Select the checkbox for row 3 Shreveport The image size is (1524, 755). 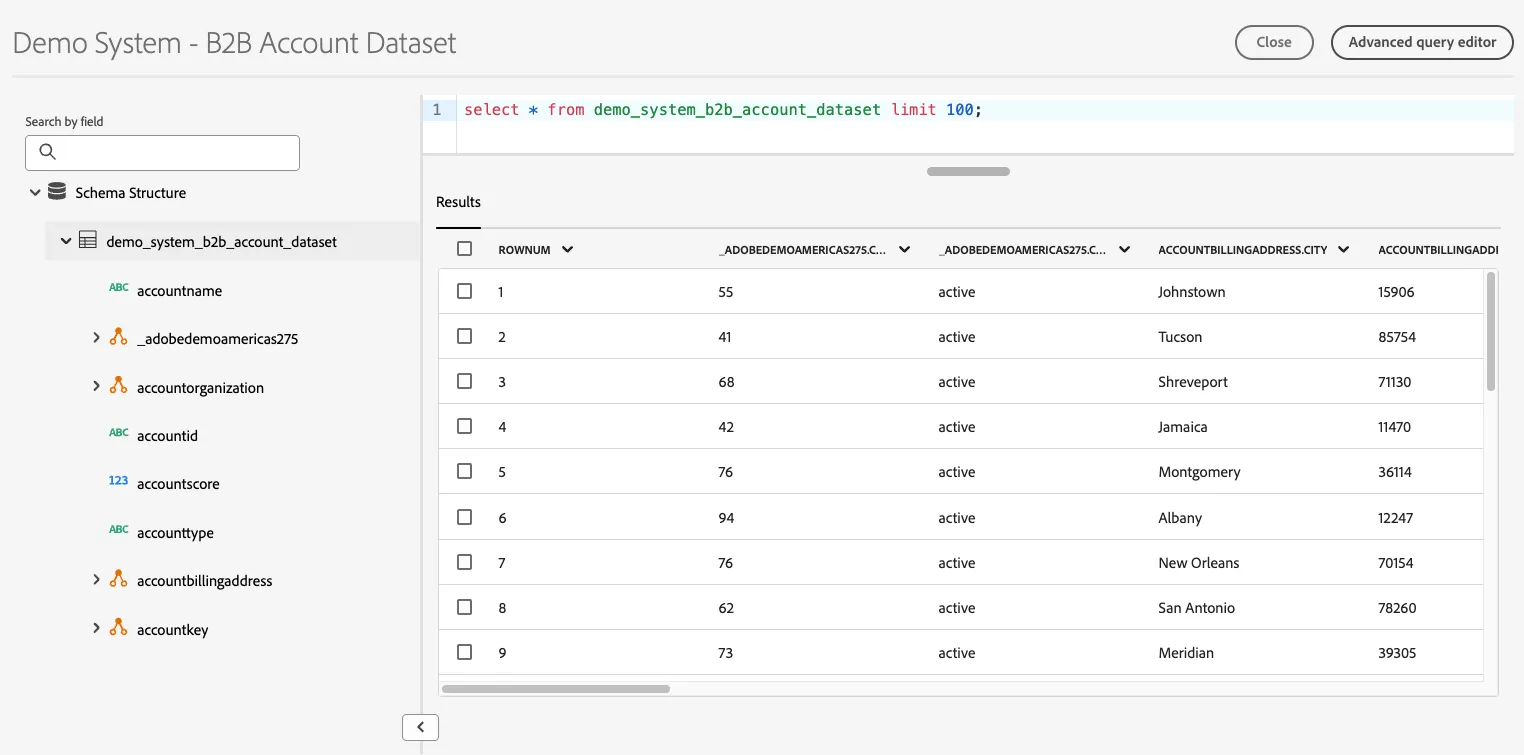464,381
